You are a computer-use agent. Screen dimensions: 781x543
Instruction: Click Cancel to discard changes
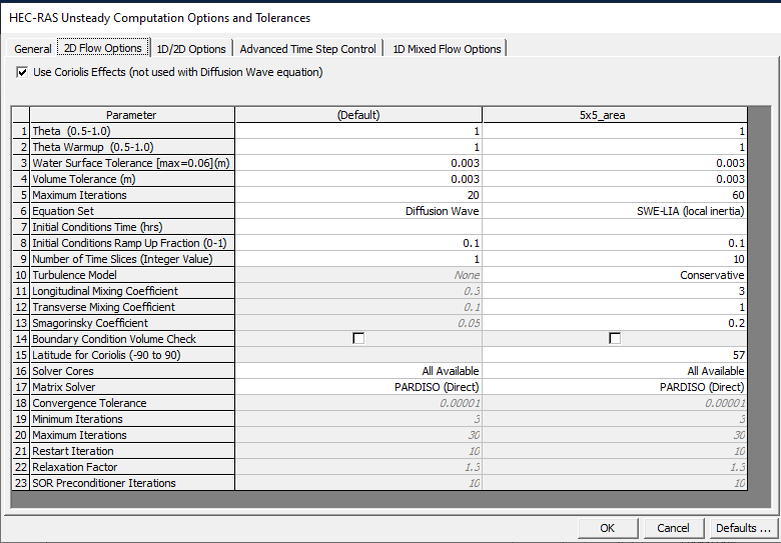tap(673, 528)
